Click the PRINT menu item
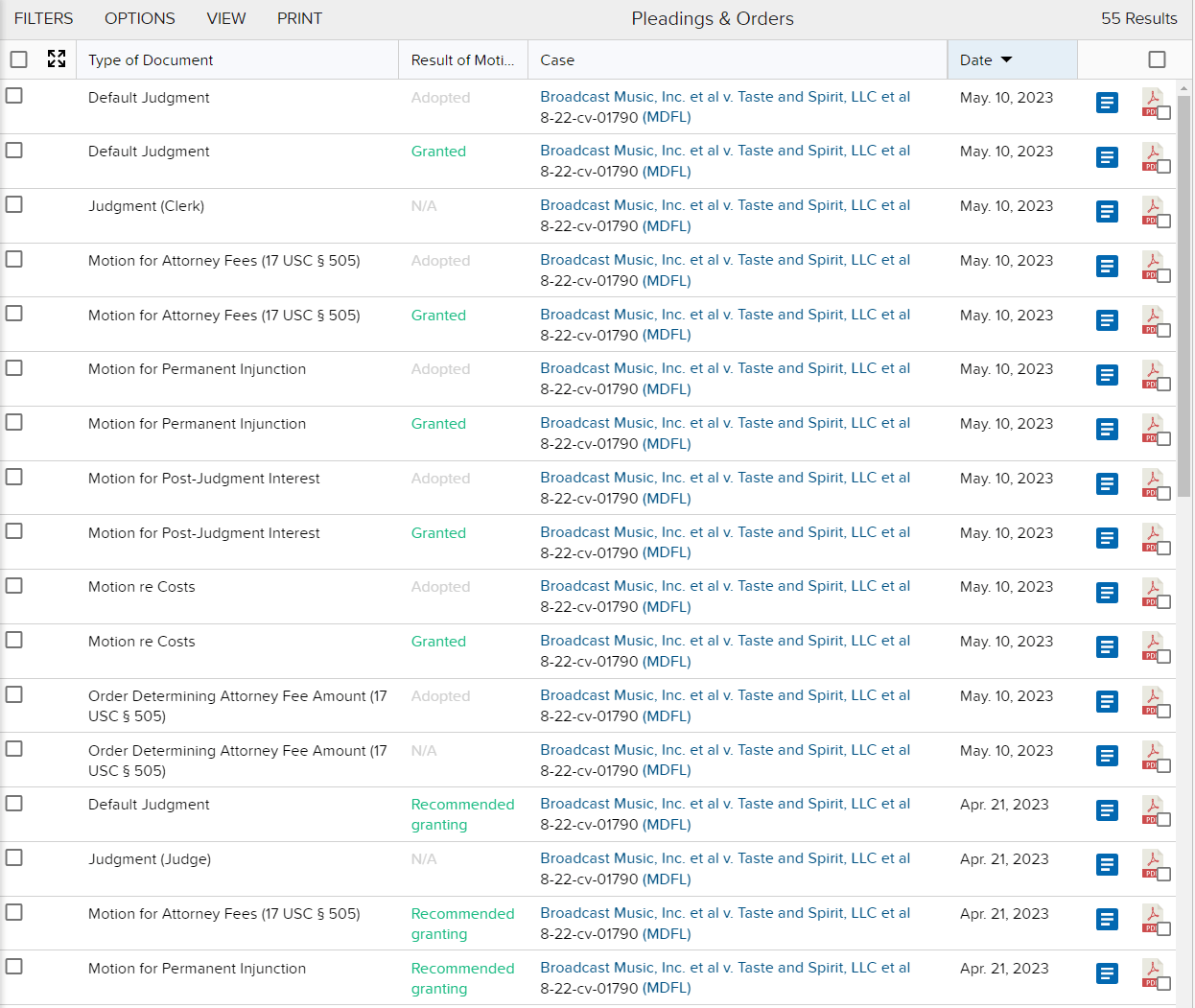Image resolution: width=1195 pixels, height=1008 pixels. tap(299, 18)
